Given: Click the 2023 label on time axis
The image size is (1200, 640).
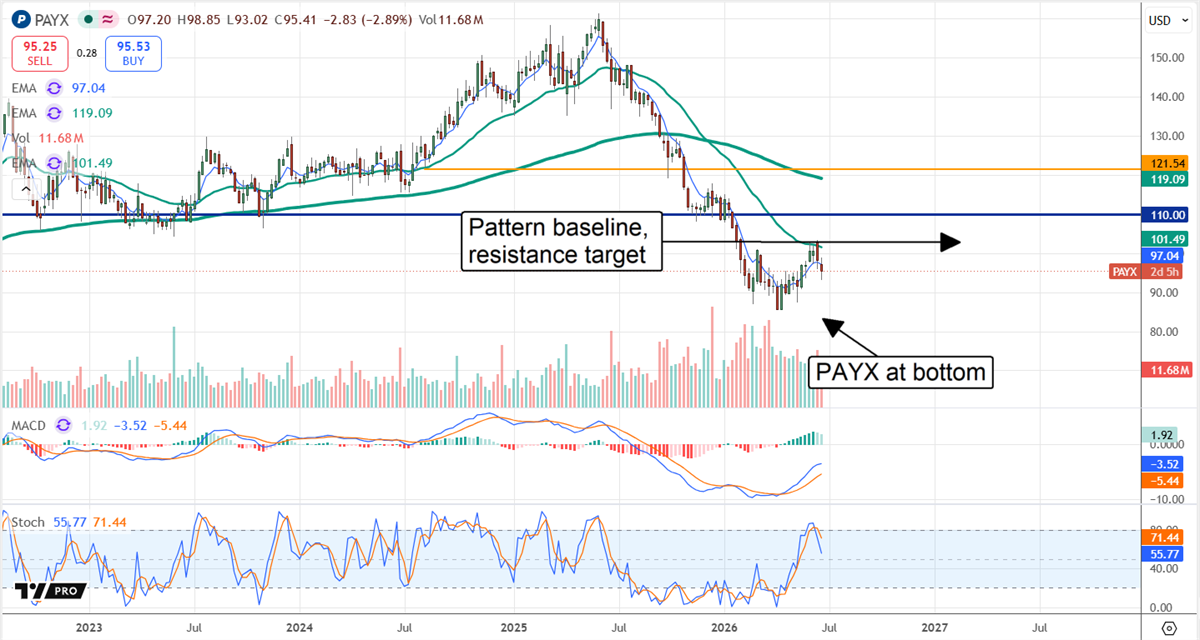Looking at the screenshot, I should [x=89, y=627].
